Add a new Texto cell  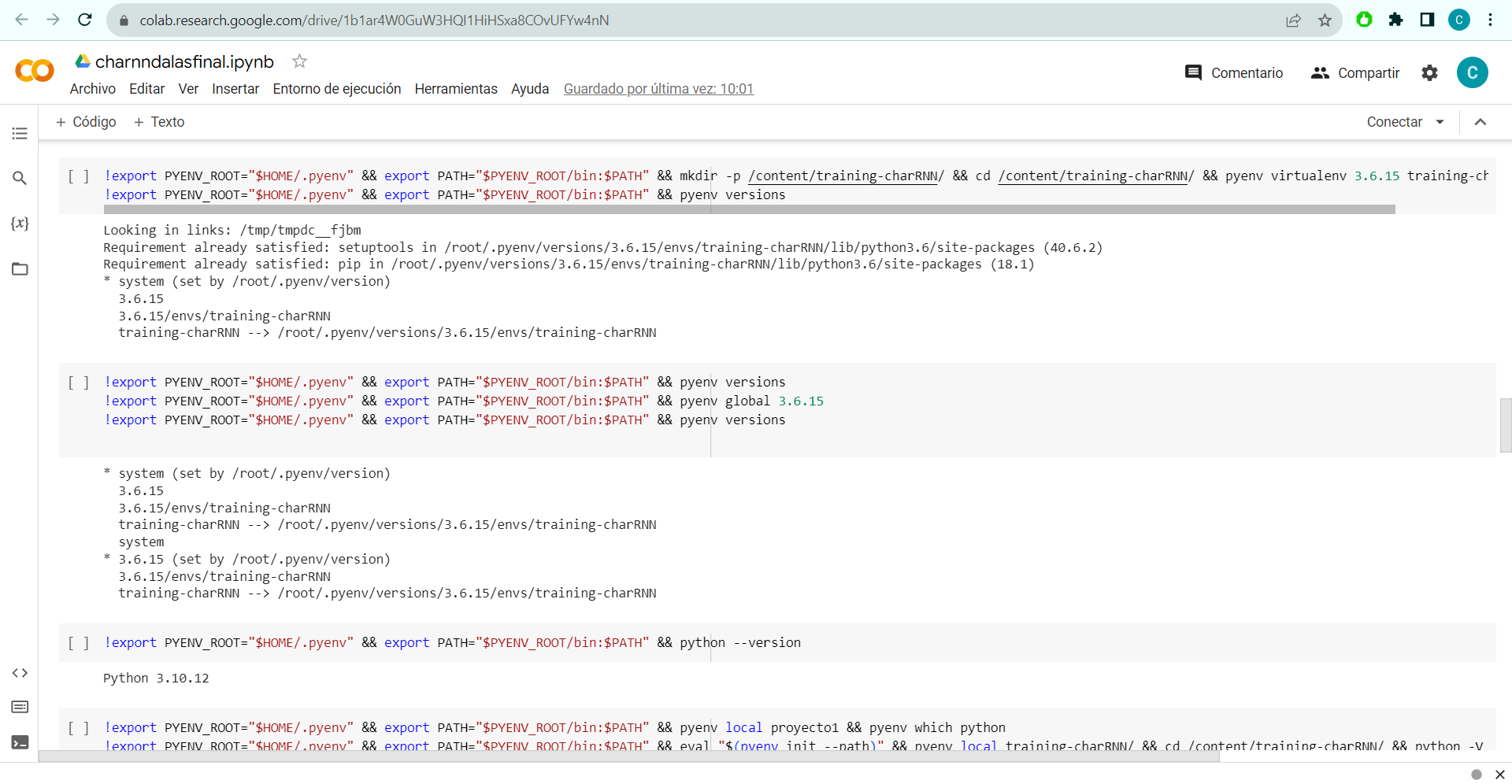click(x=159, y=122)
